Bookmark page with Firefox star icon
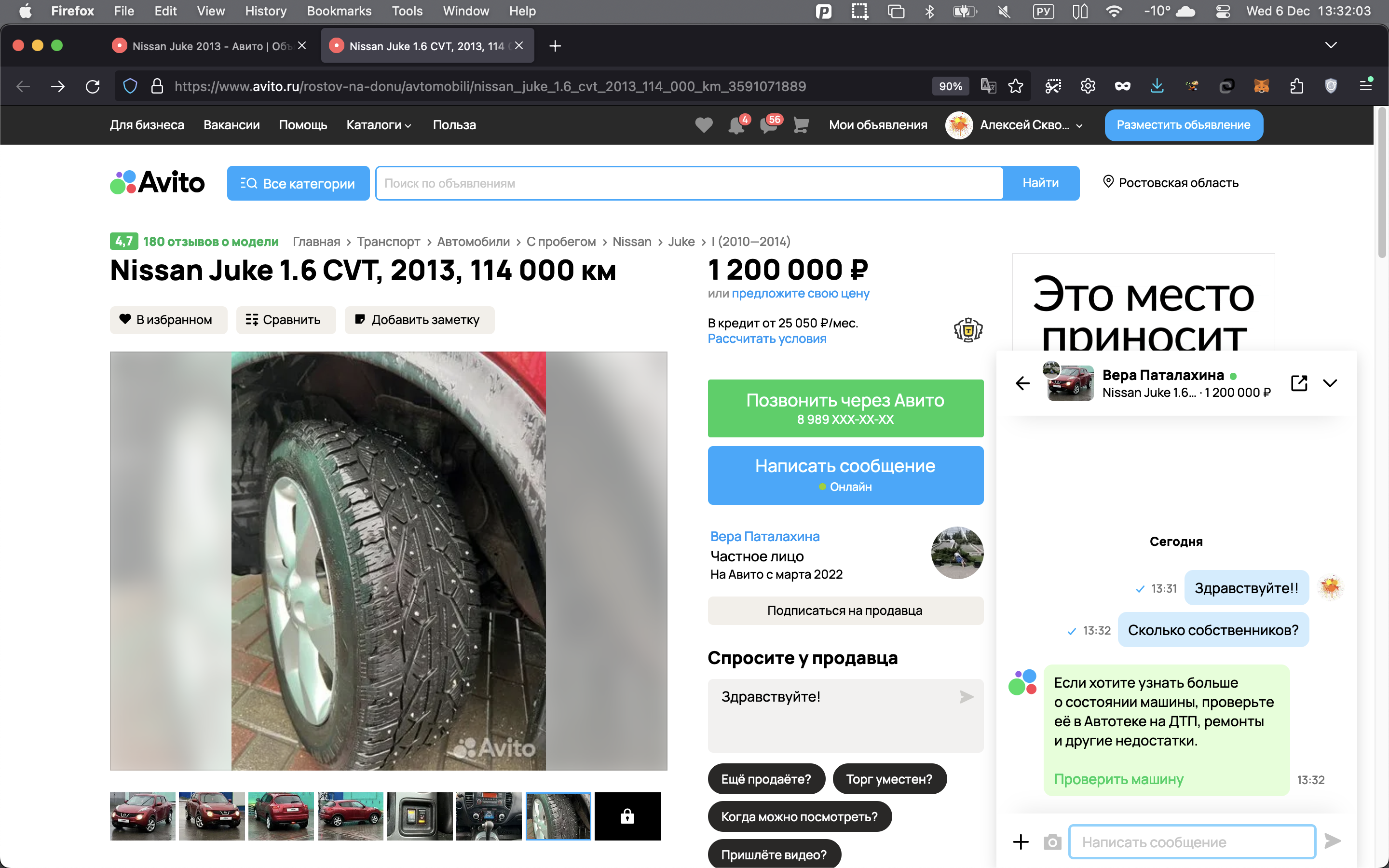 click(1016, 86)
